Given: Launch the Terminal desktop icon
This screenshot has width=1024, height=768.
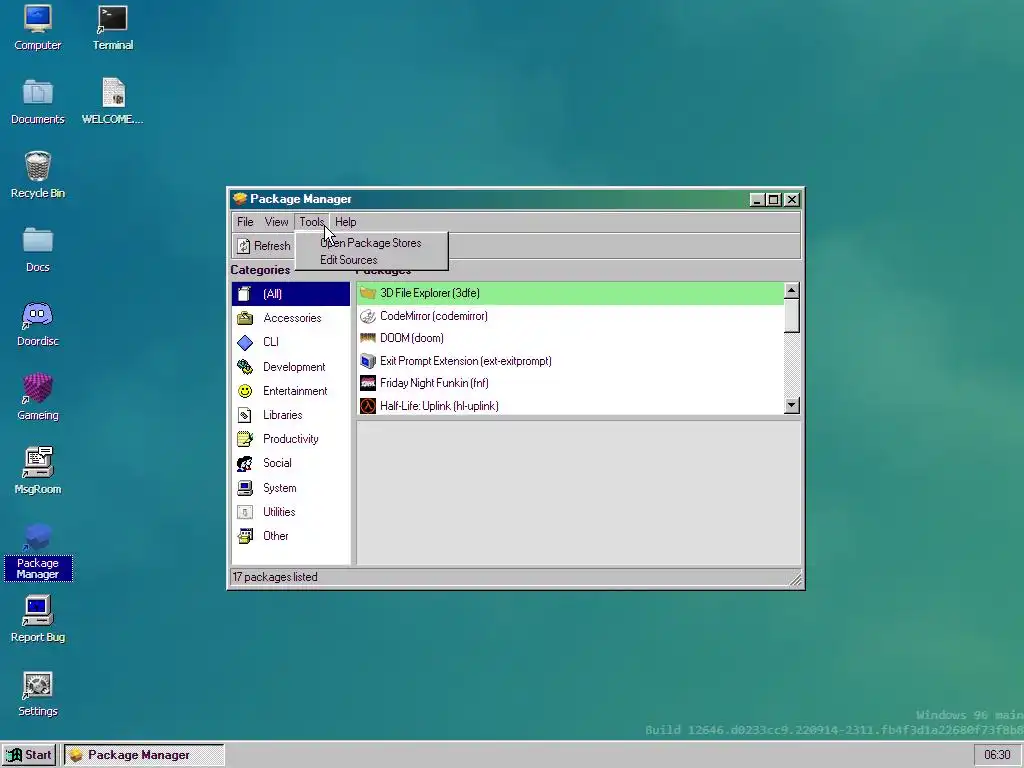Looking at the screenshot, I should pos(112,27).
